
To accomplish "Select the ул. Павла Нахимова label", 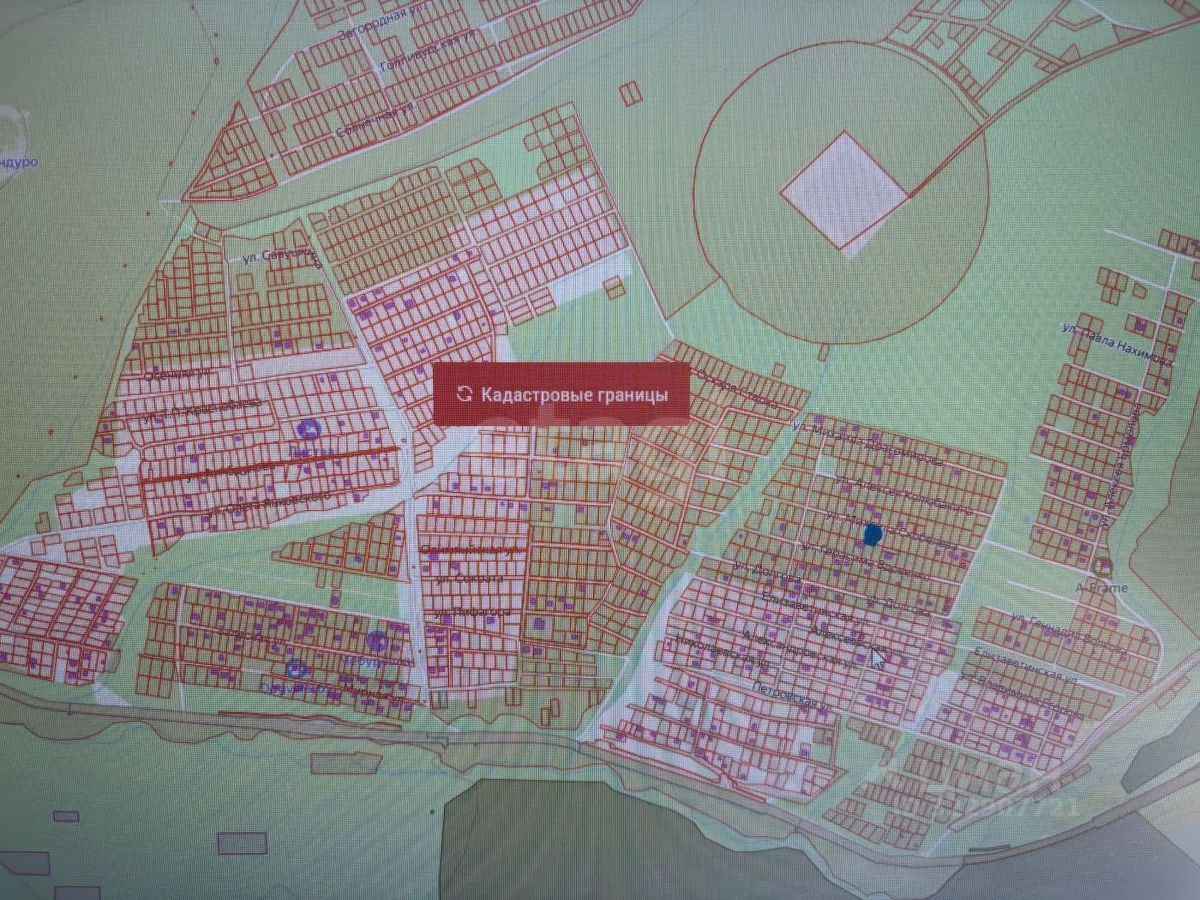I will pyautogui.click(x=1115, y=343).
